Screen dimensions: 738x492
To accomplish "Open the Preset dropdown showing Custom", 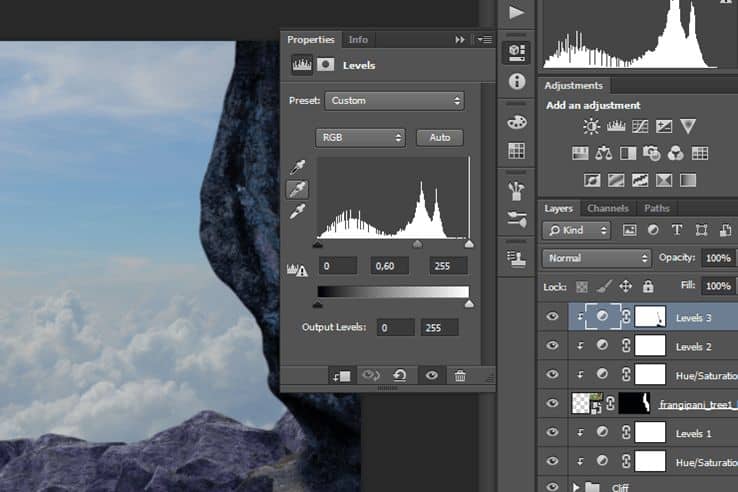I will pyautogui.click(x=394, y=101).
